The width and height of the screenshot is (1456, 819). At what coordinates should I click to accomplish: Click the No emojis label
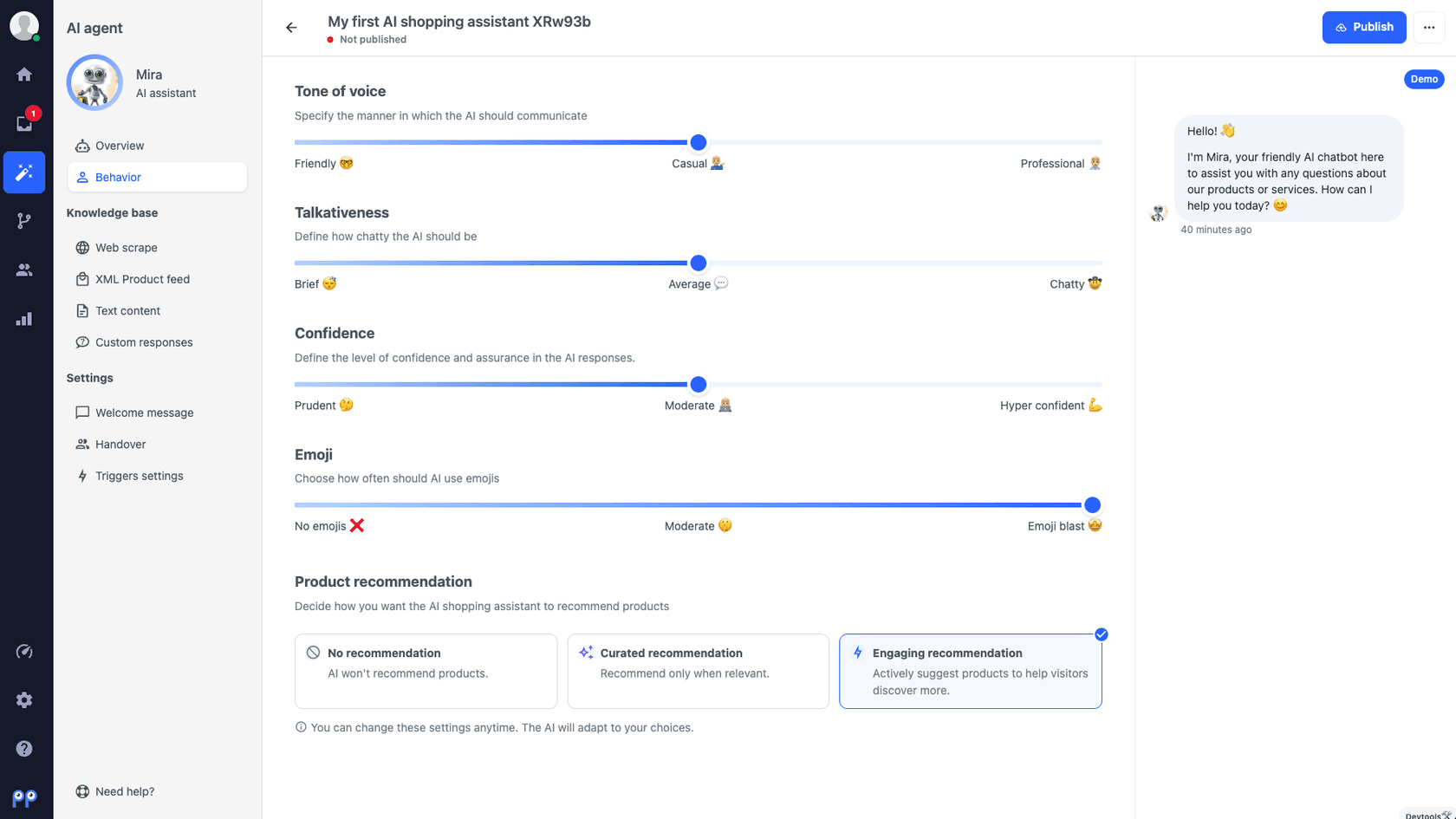(329, 526)
